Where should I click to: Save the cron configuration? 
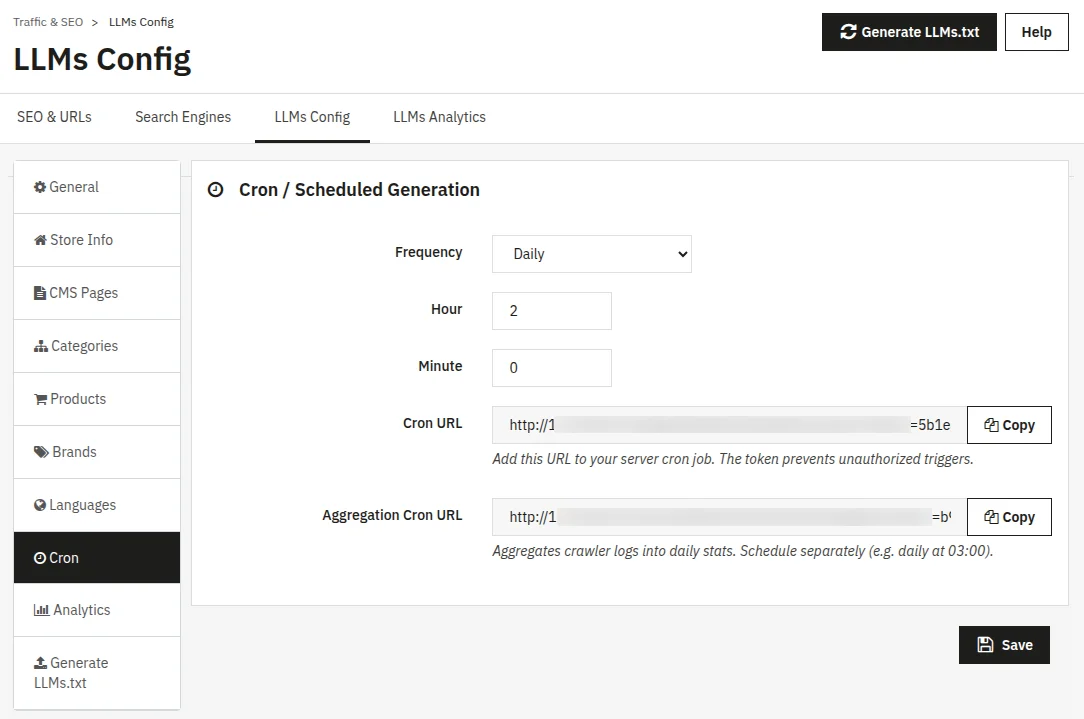tap(1004, 645)
